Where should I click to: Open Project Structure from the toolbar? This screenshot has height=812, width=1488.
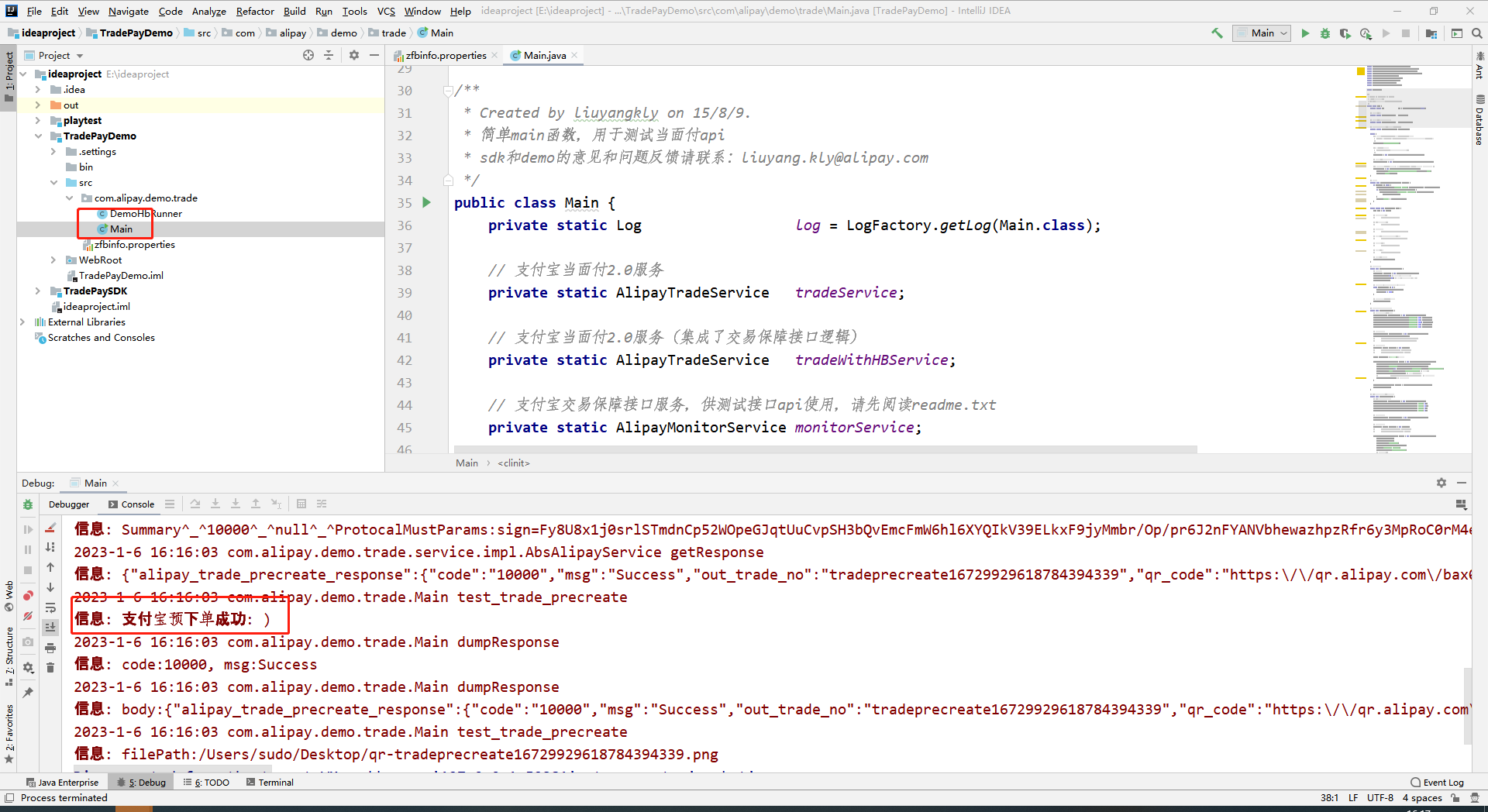coord(1431,33)
